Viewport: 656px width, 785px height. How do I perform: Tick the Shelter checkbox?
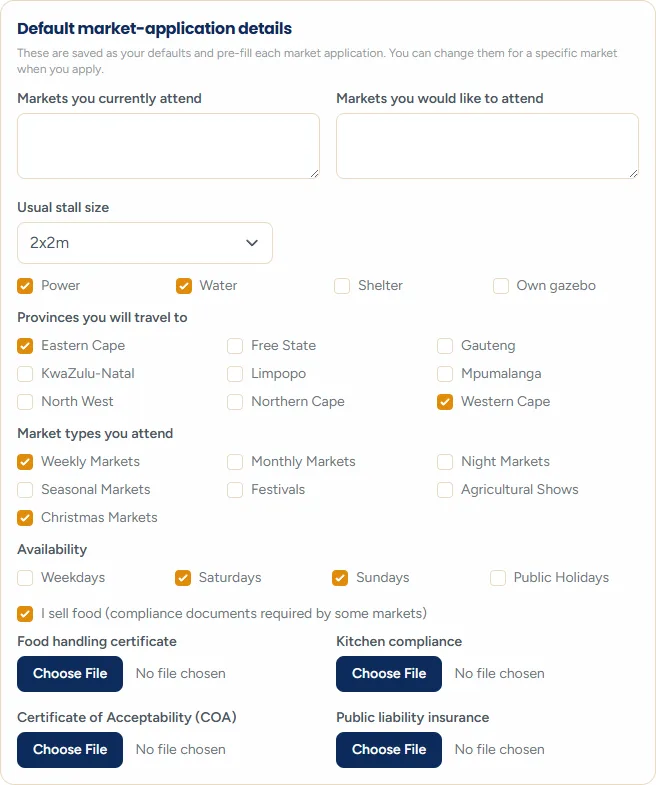[342, 286]
